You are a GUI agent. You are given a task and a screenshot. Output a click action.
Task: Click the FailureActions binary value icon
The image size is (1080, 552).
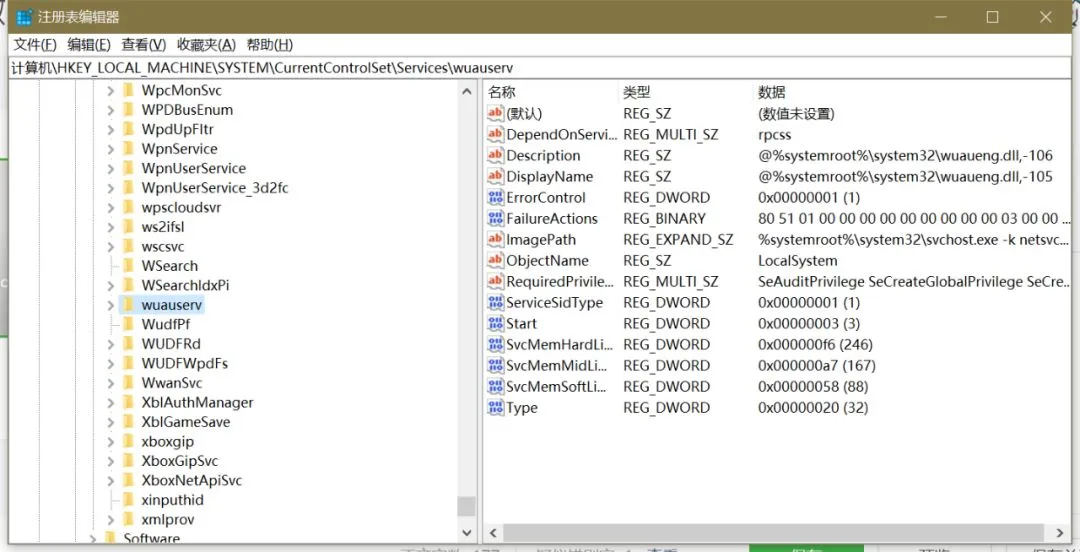[495, 218]
